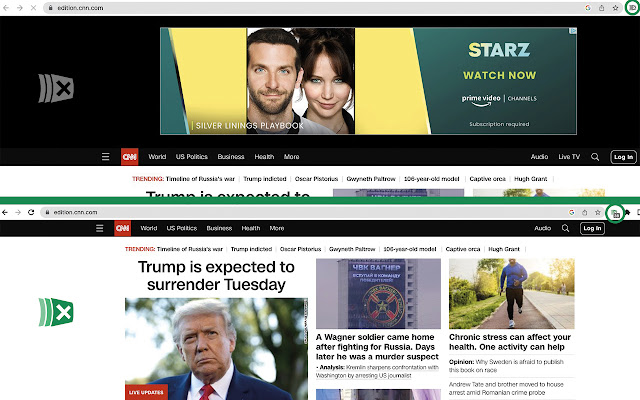Open search in the bottom CNN navbar
Screen dimensions: 640x400
pyautogui.click(x=565, y=228)
